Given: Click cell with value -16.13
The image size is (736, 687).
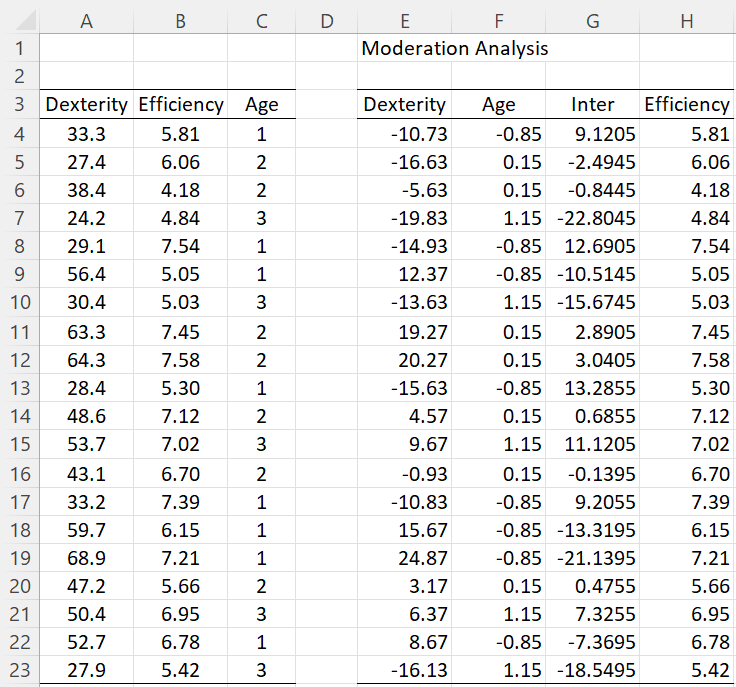Looking at the screenshot, I should [405, 670].
